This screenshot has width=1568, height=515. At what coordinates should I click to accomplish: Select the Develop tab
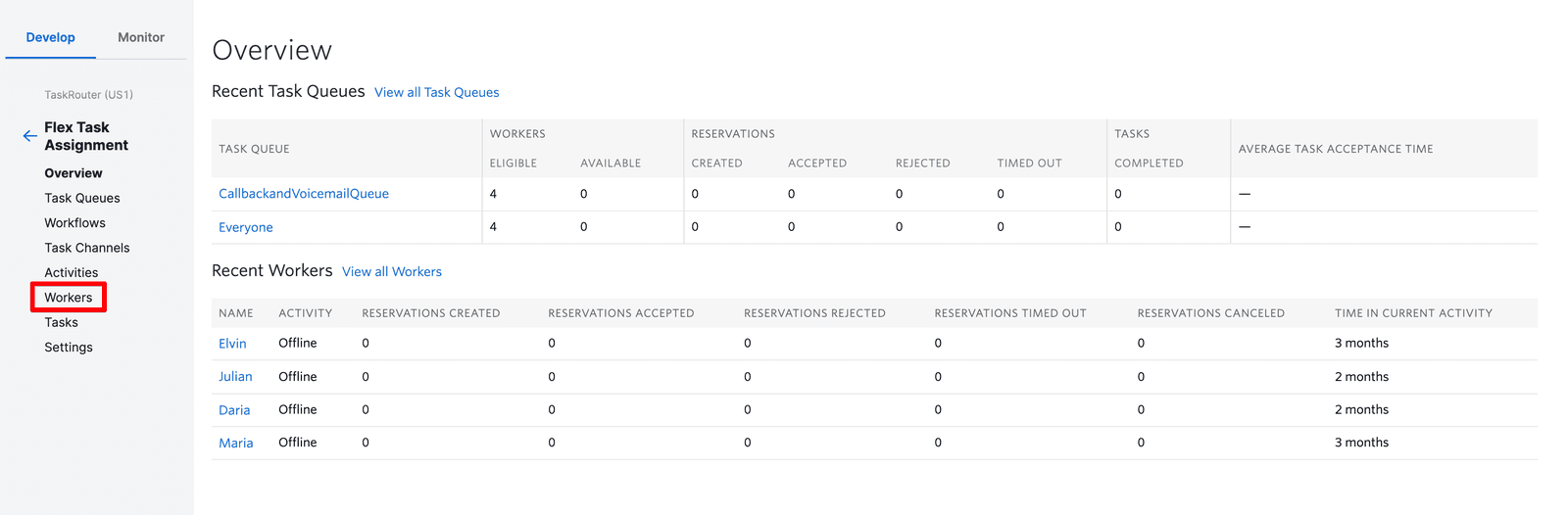click(51, 37)
